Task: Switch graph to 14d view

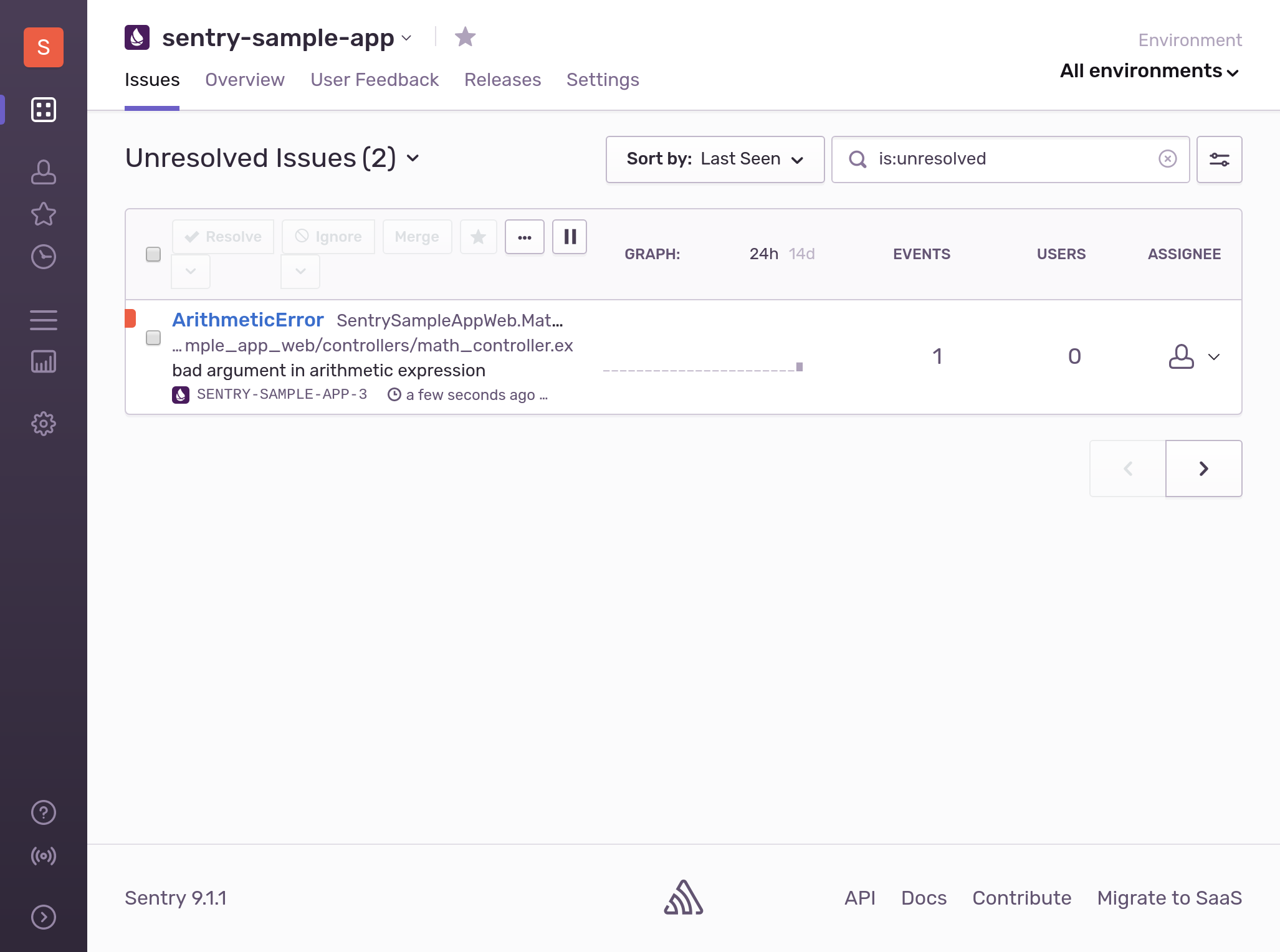Action: (802, 254)
